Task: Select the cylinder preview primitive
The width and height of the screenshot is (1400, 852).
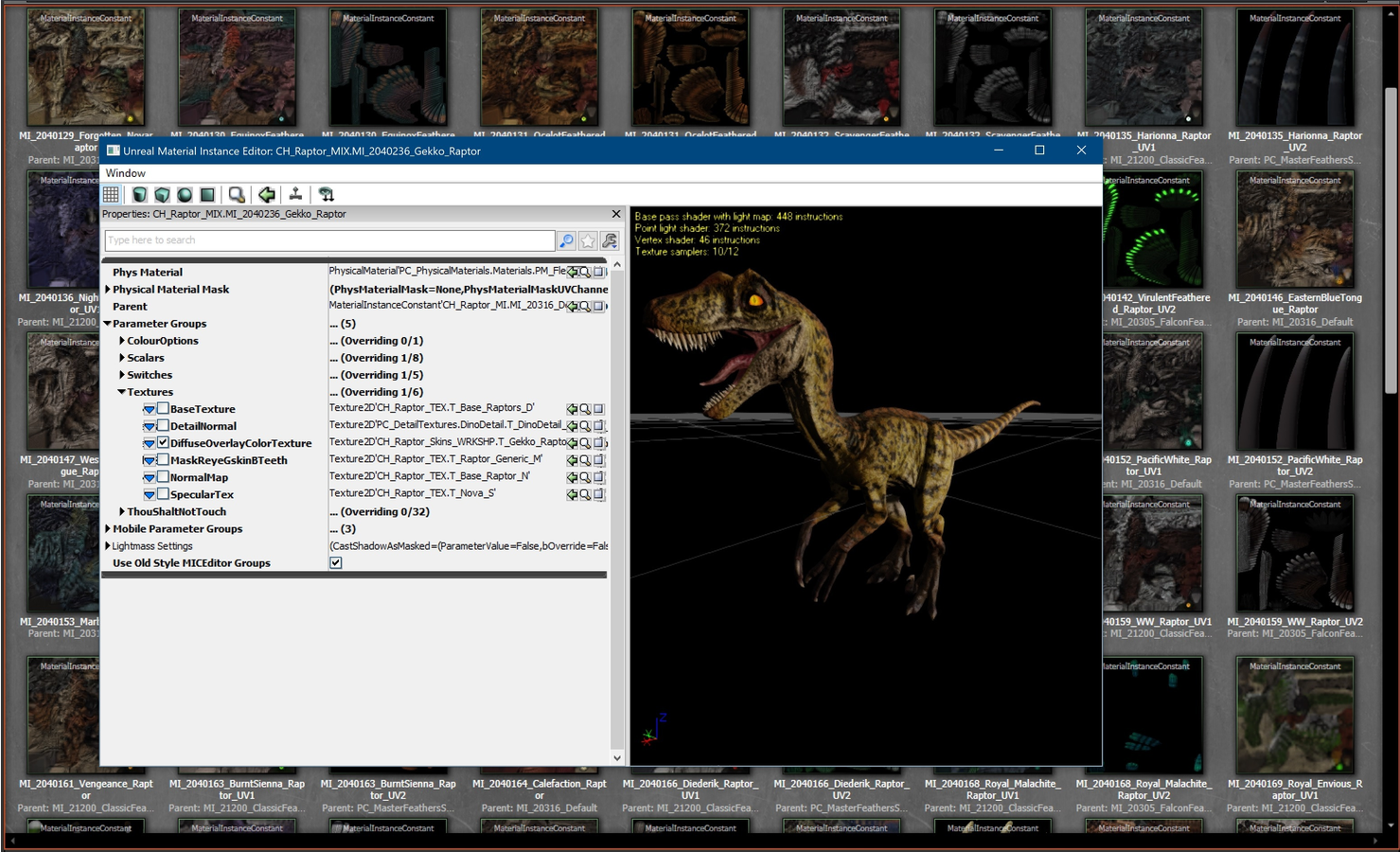Action: 139,194
